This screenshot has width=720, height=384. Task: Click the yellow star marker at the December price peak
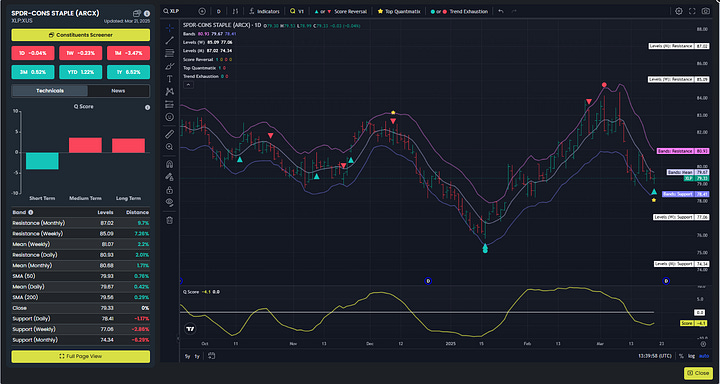pyautogui.click(x=393, y=113)
